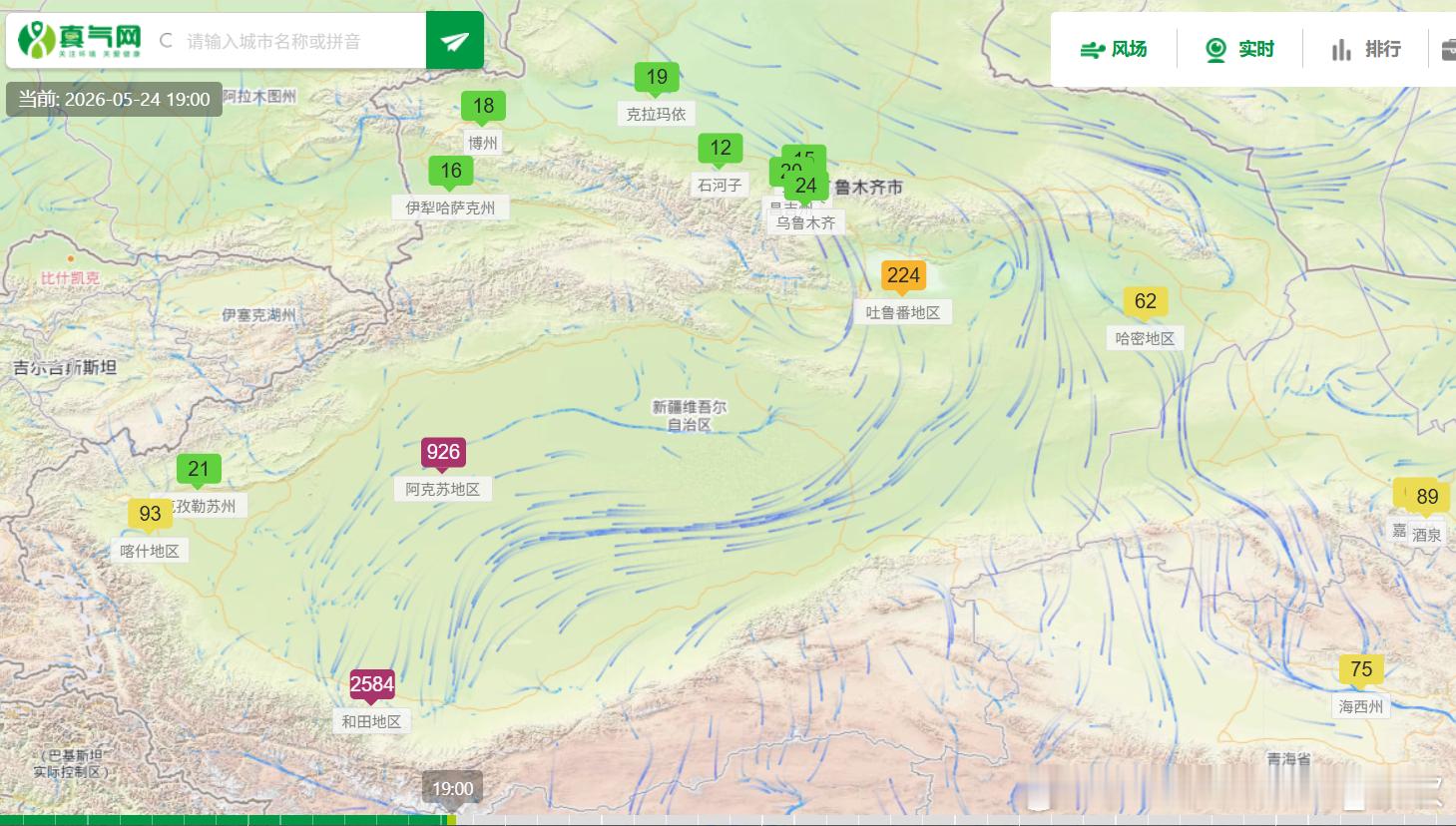Click the search field's C refresh icon
Screen dimensions: 1456x826
click(x=166, y=41)
